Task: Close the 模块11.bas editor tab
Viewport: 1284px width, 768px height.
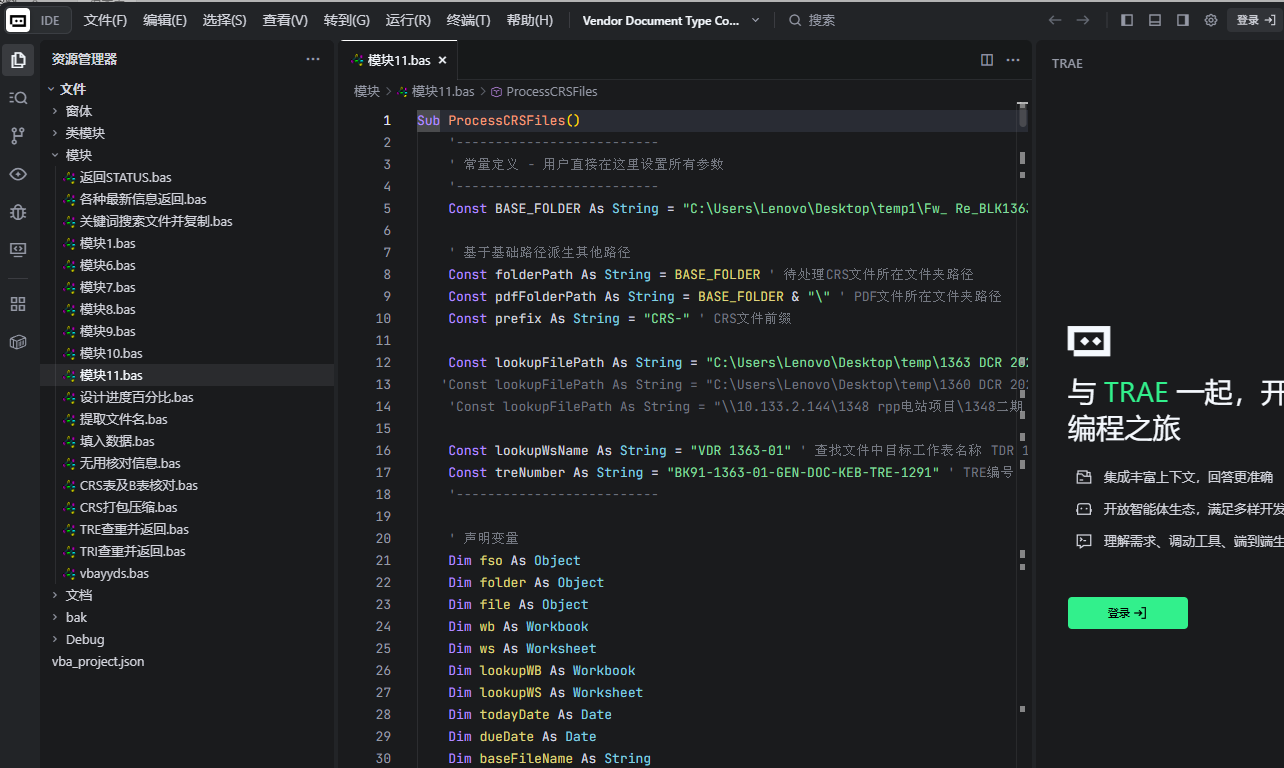Action: click(442, 61)
